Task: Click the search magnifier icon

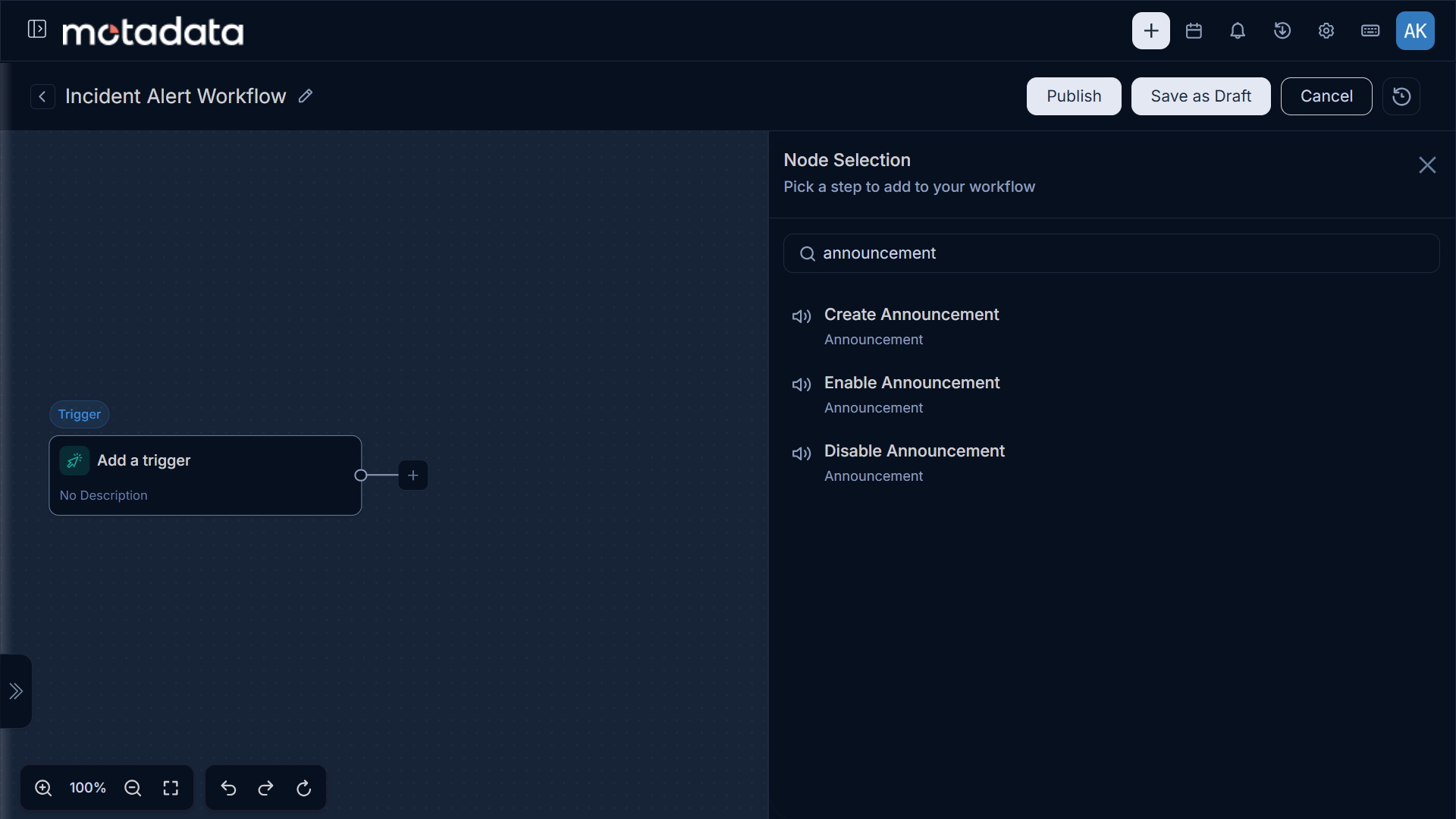Action: click(808, 254)
